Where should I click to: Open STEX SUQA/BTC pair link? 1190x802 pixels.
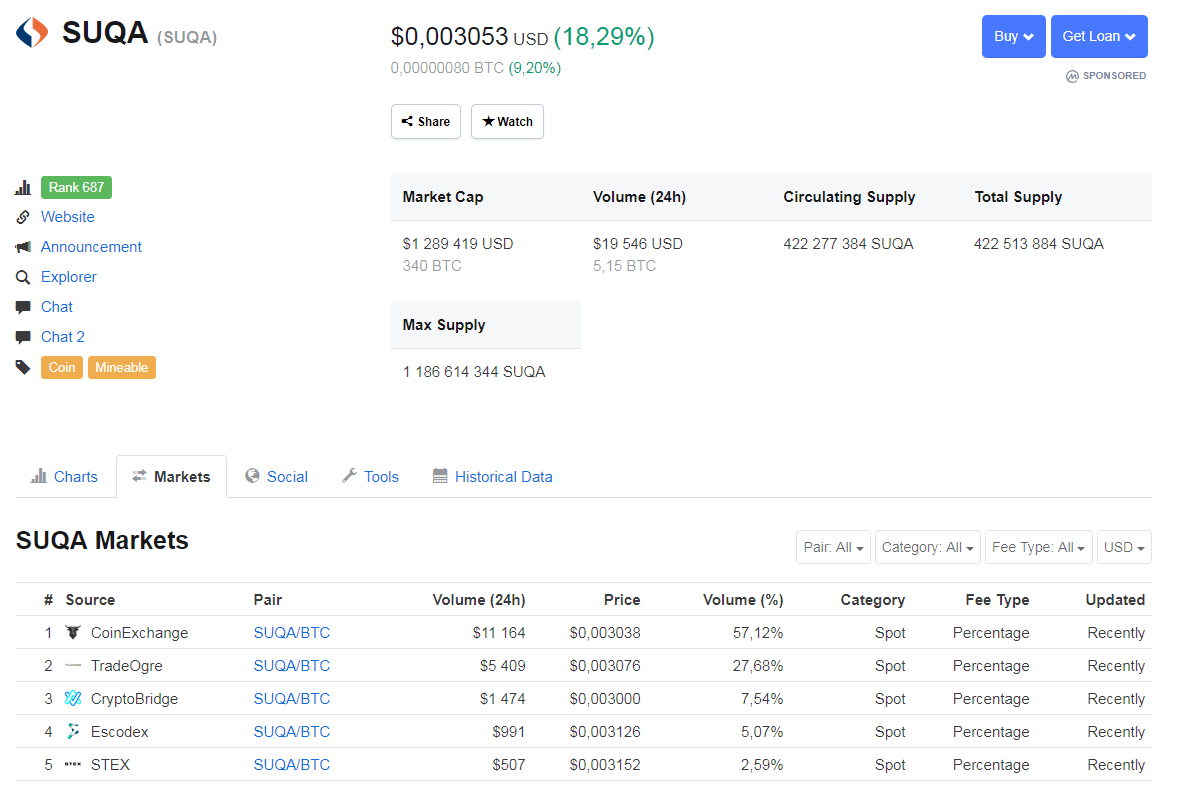tap(291, 765)
